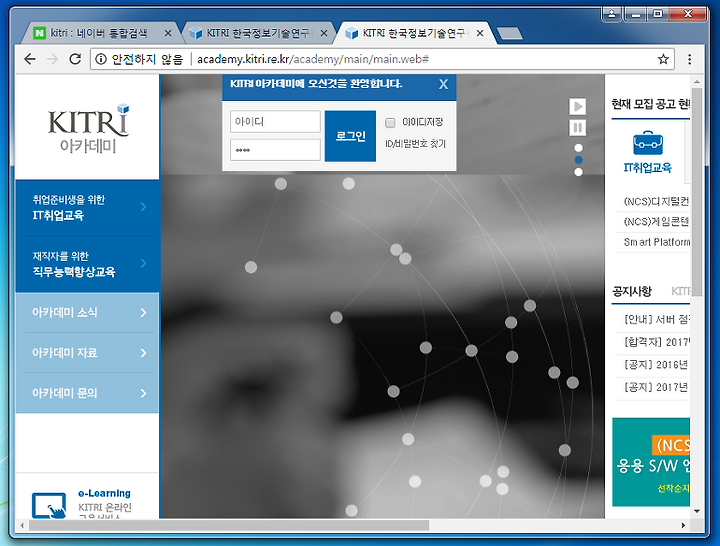Open the Smart Platform recruitment listing

[x=656, y=242]
